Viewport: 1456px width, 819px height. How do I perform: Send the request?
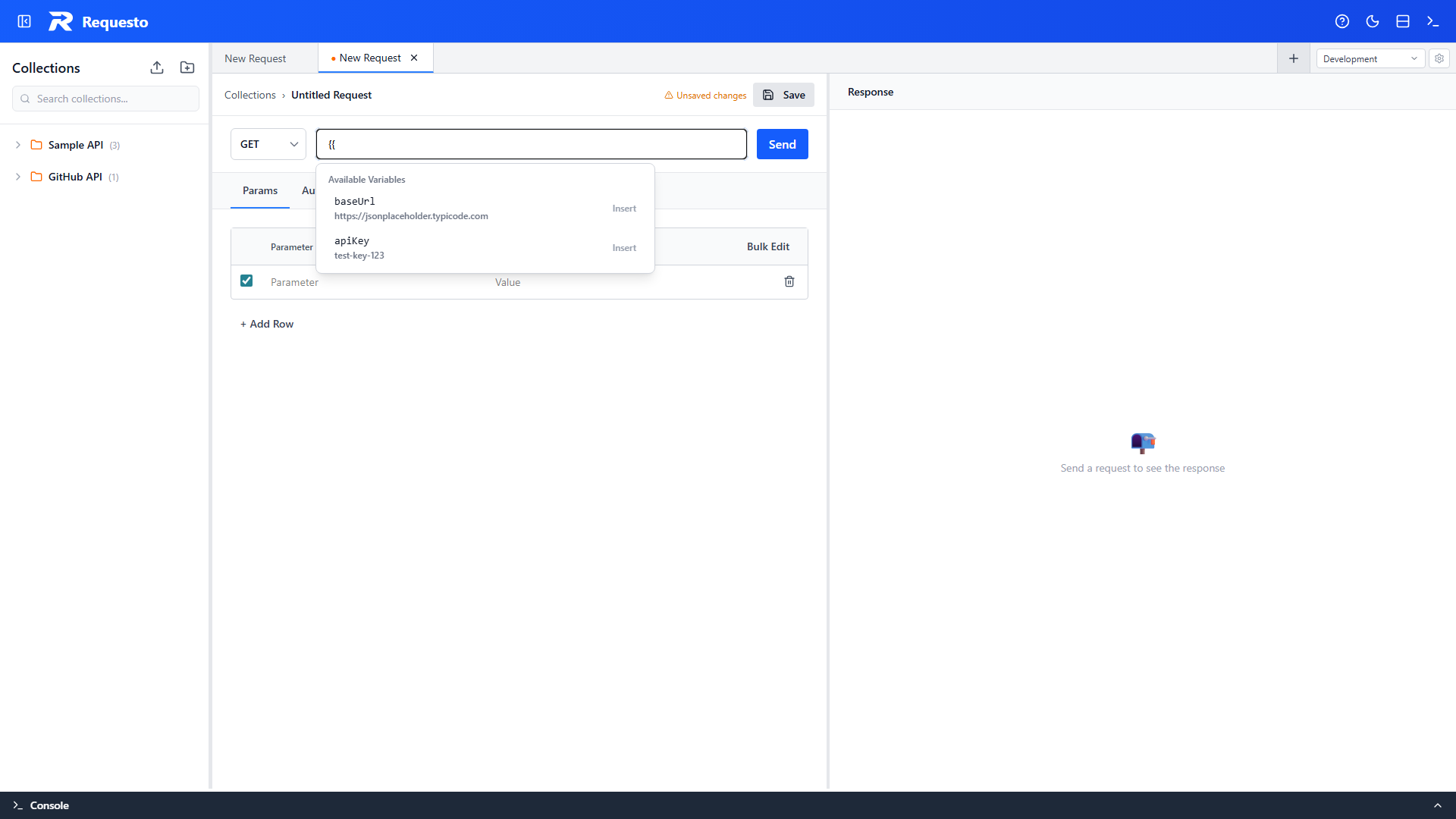click(x=782, y=144)
